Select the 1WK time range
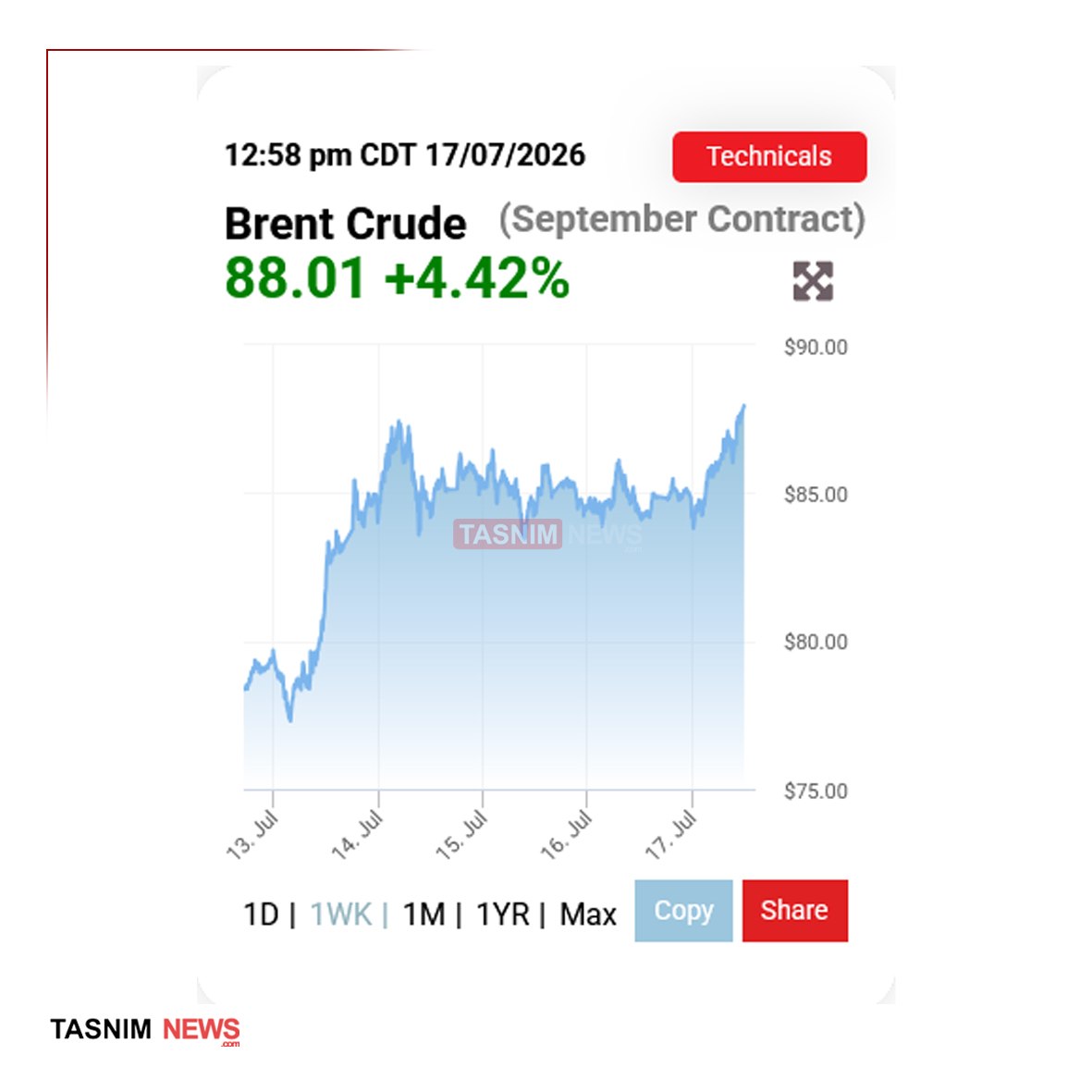This screenshot has height=1092, width=1092. coord(340,914)
